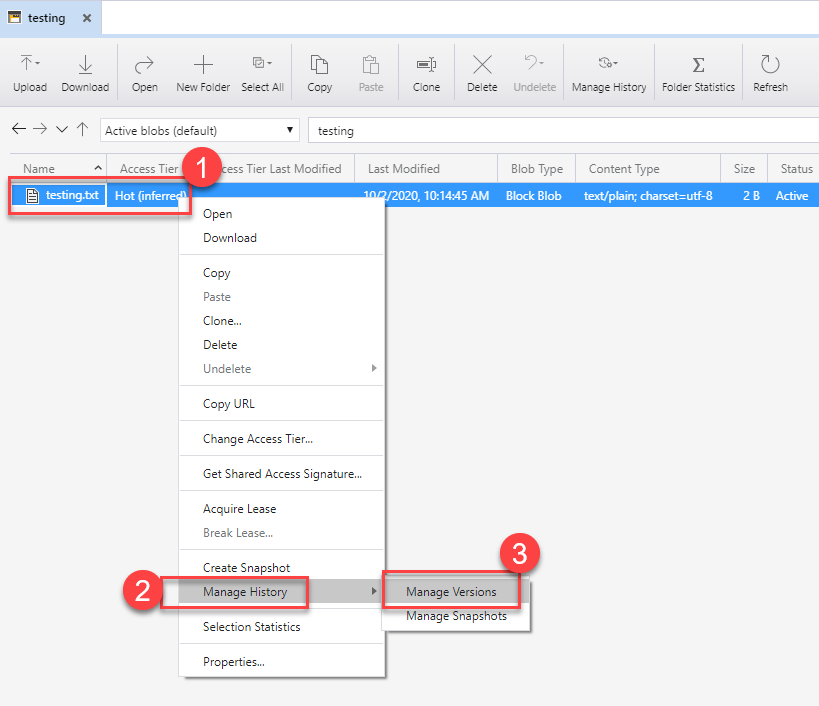
Task: Create a New Folder from the toolbar
Action: 203,73
